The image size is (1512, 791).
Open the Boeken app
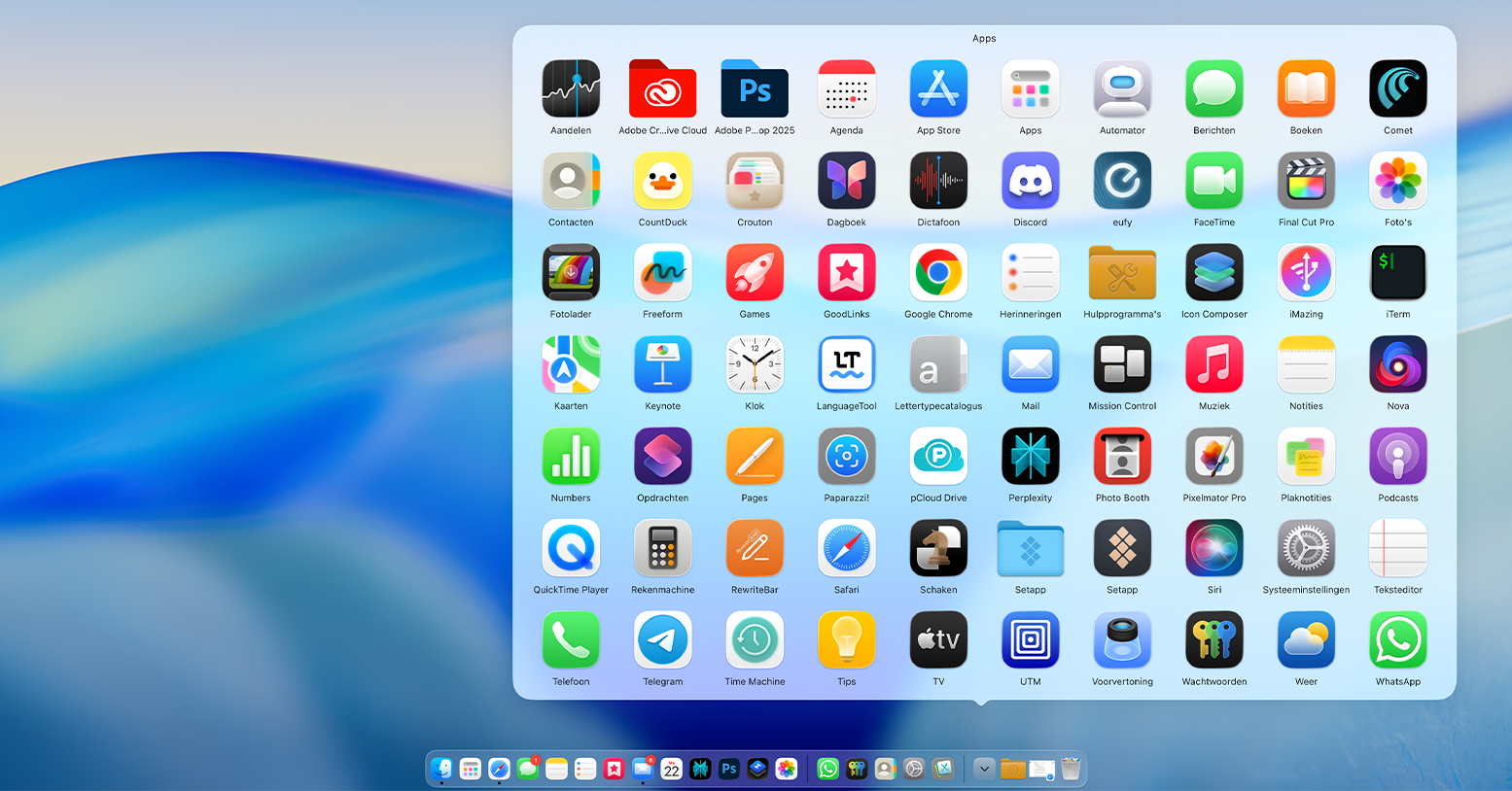coord(1306,88)
